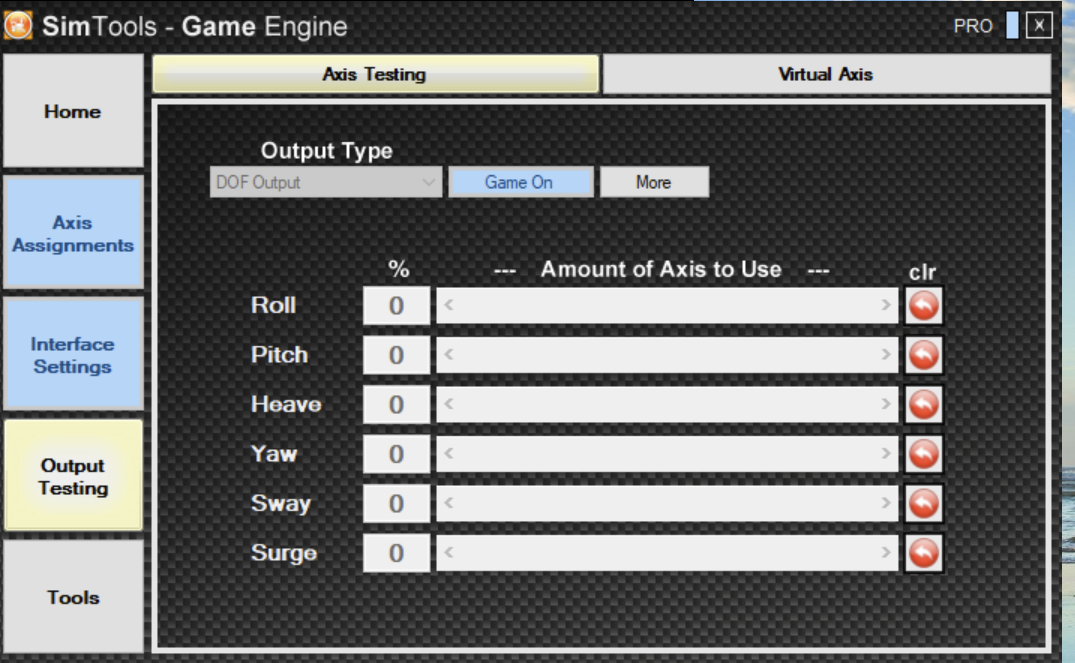Viewport: 1075px width, 663px height.
Task: Go to the Home section
Action: click(x=73, y=112)
